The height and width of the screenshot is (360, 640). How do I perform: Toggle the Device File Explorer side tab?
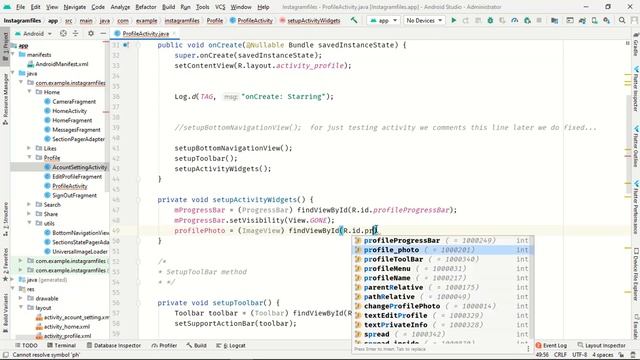coord(636,274)
